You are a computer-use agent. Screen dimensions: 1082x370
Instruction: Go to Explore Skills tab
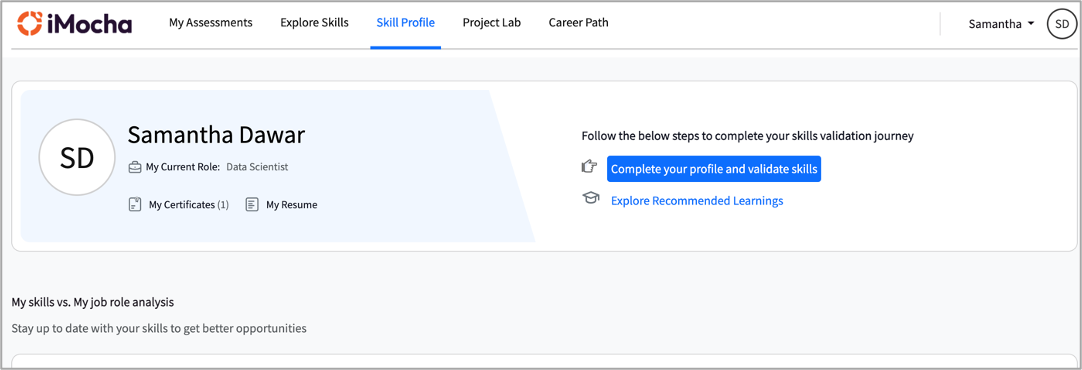(x=315, y=23)
